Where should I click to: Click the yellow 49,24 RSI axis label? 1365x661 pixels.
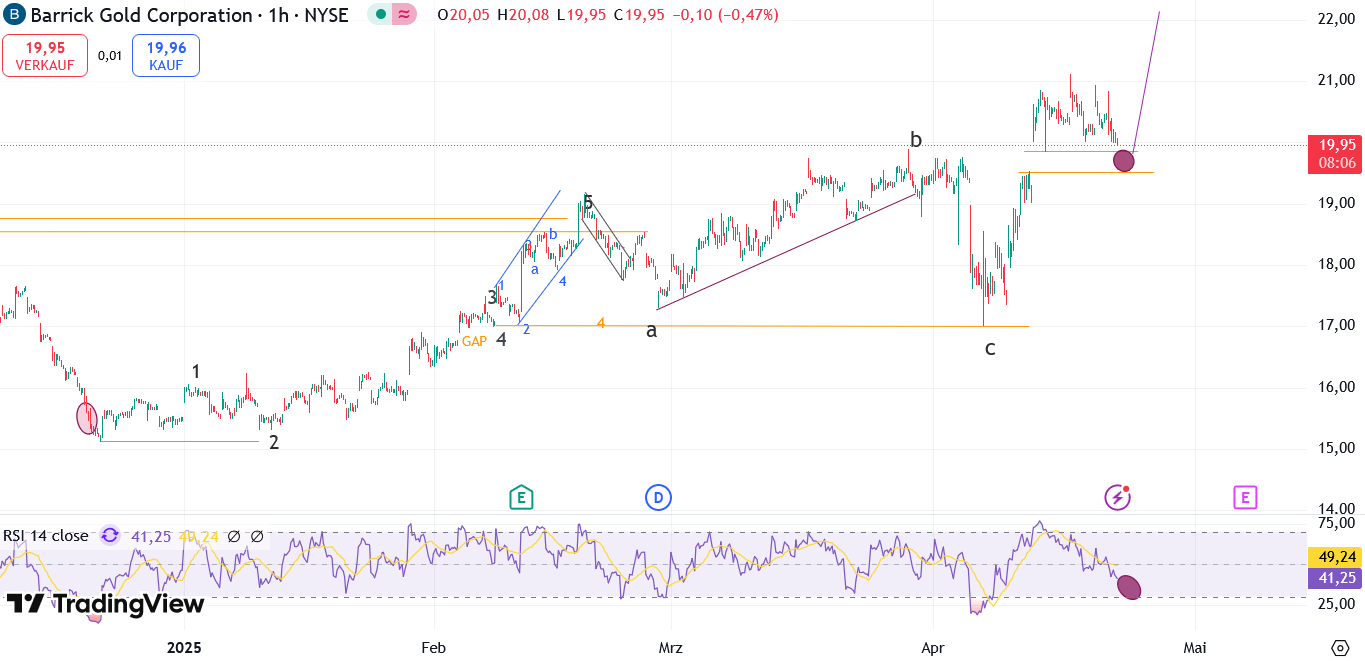point(1336,558)
